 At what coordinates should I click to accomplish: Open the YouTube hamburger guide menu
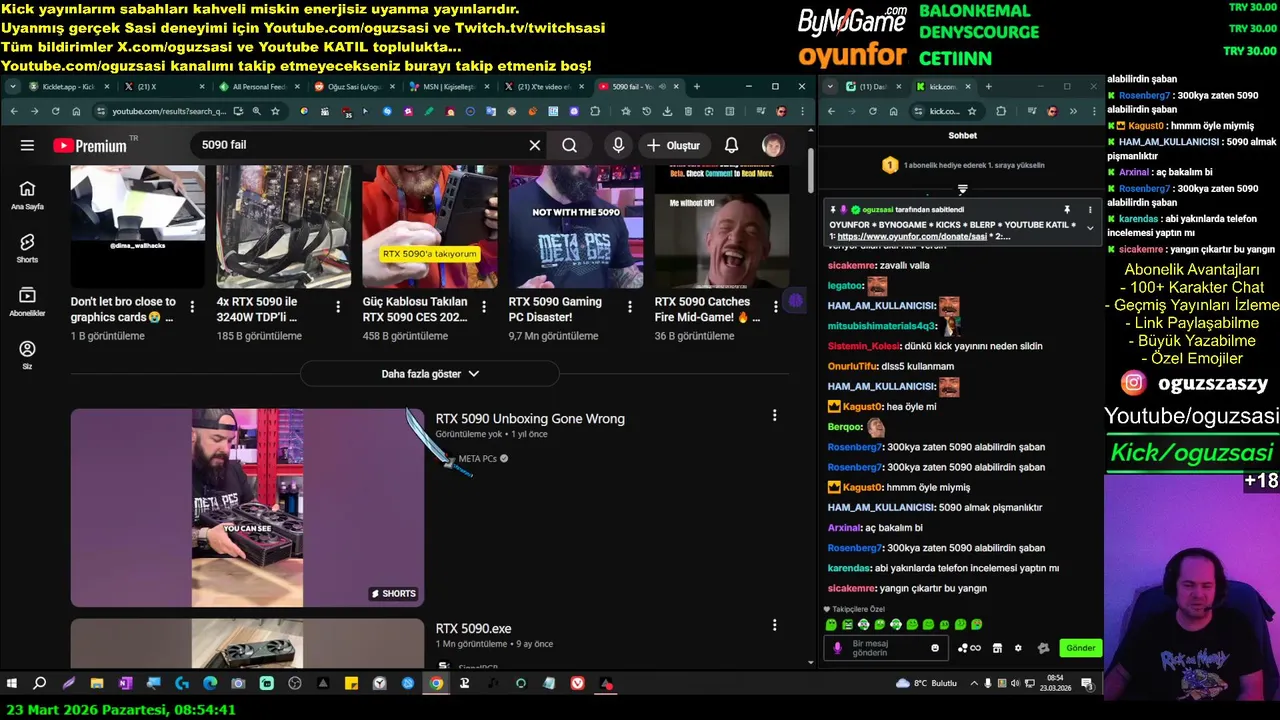27,145
